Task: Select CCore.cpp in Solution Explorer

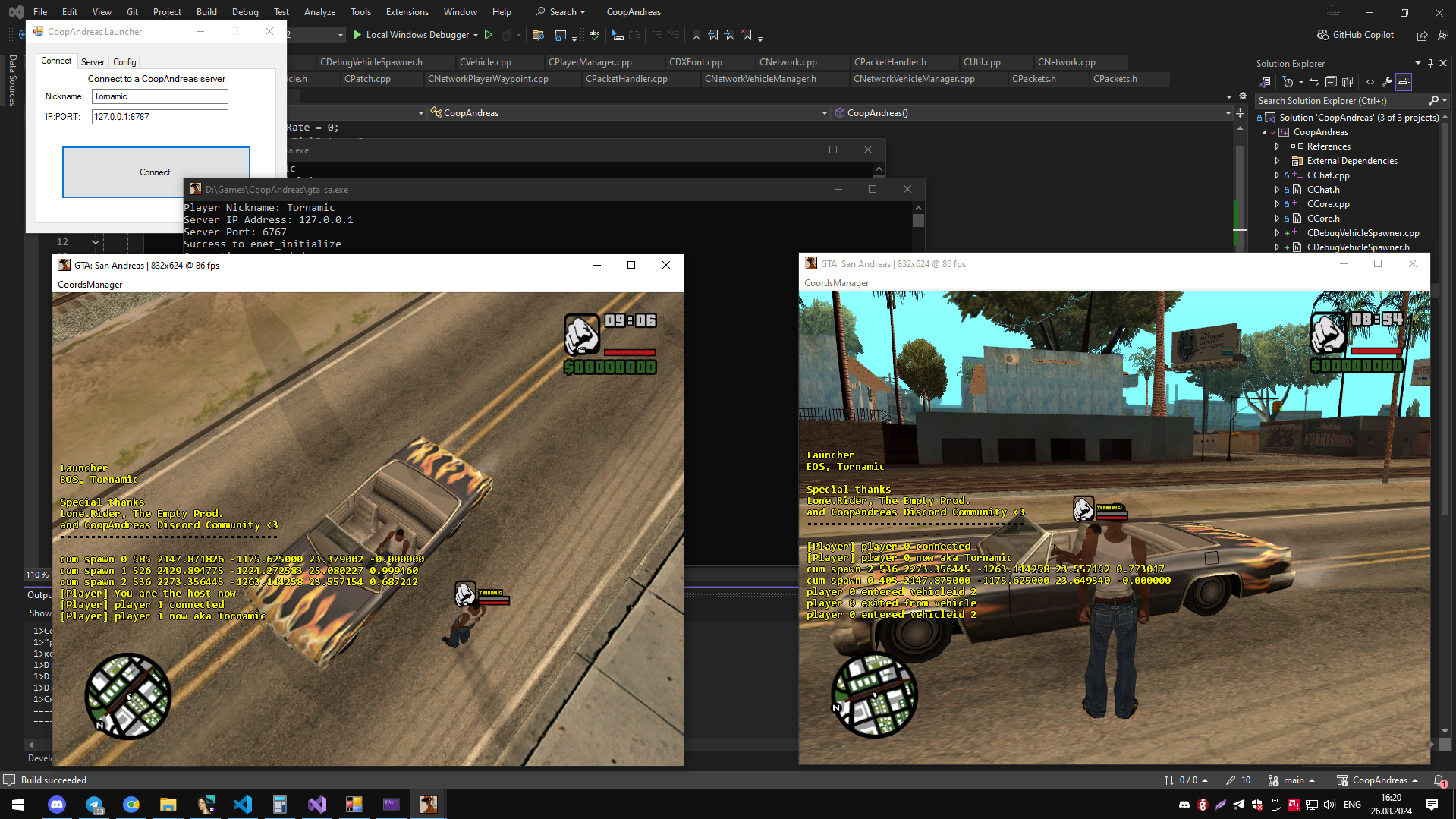Action: 1328,204
